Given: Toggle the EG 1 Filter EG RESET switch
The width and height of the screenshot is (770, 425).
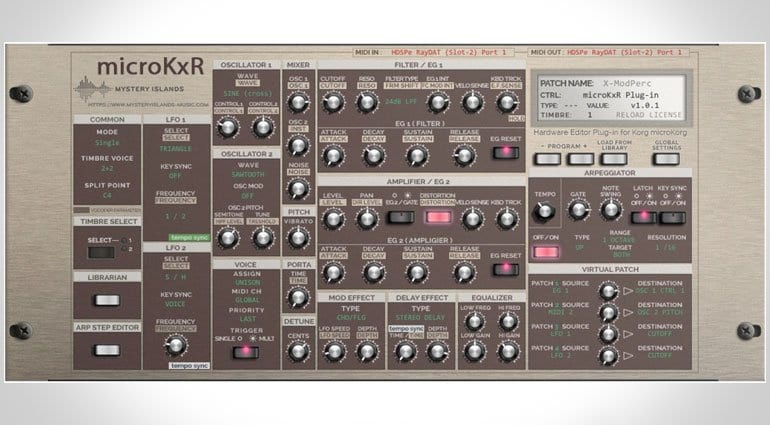Looking at the screenshot, I should click(505, 152).
